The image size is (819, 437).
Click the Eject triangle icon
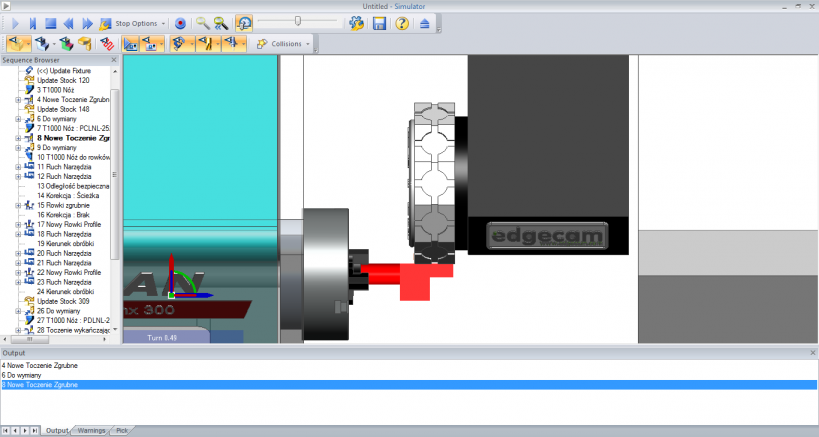(425, 23)
